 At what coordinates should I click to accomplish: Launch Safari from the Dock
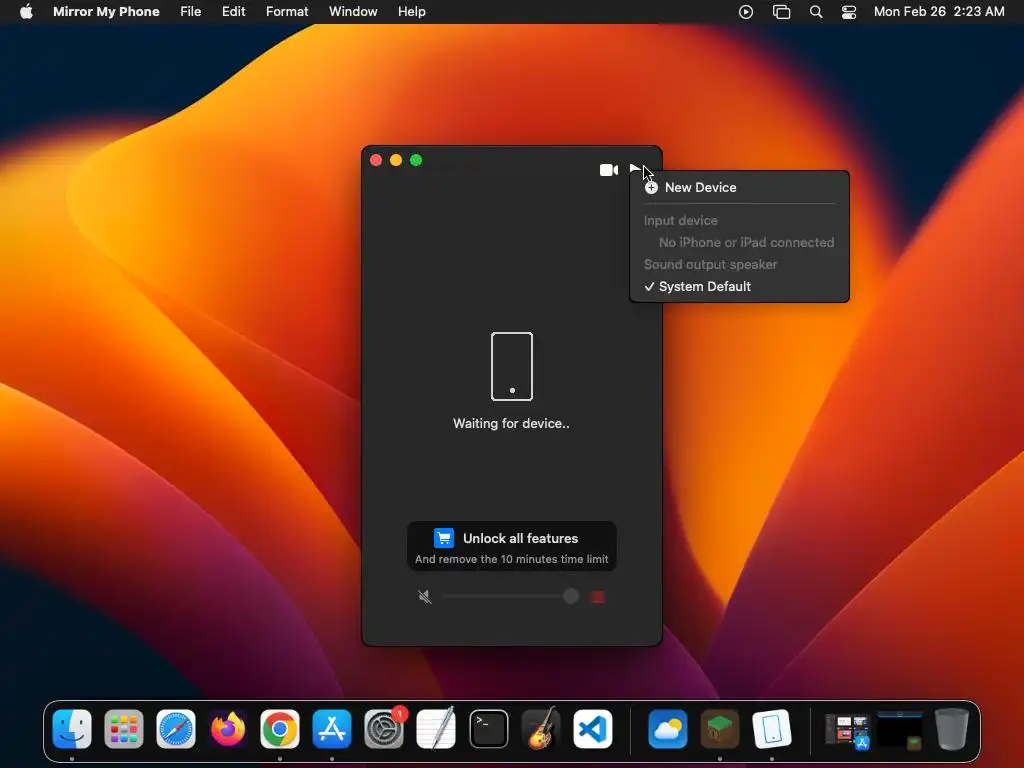(176, 729)
